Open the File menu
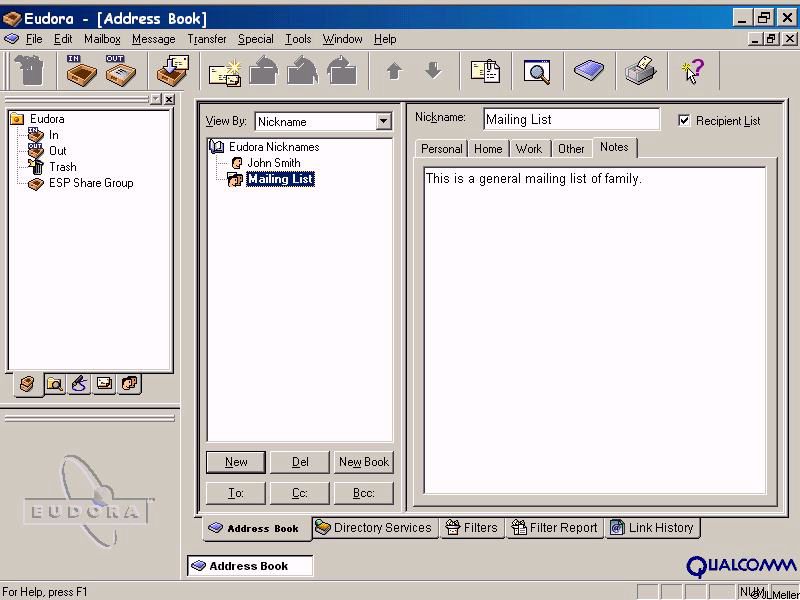Screen dimensions: 800x600 34,39
